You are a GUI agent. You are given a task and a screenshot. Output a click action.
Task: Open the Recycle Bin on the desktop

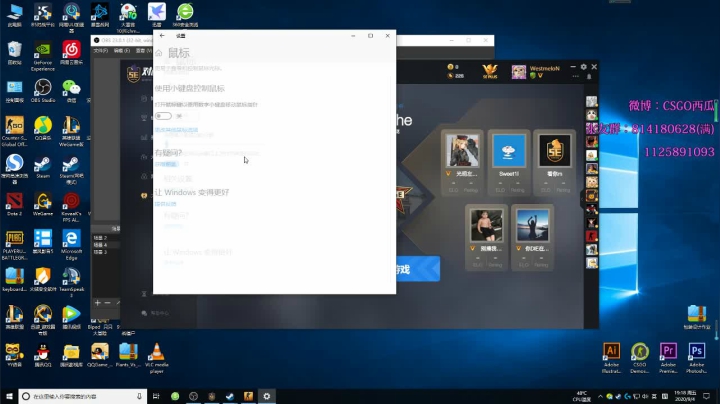[x=14, y=52]
